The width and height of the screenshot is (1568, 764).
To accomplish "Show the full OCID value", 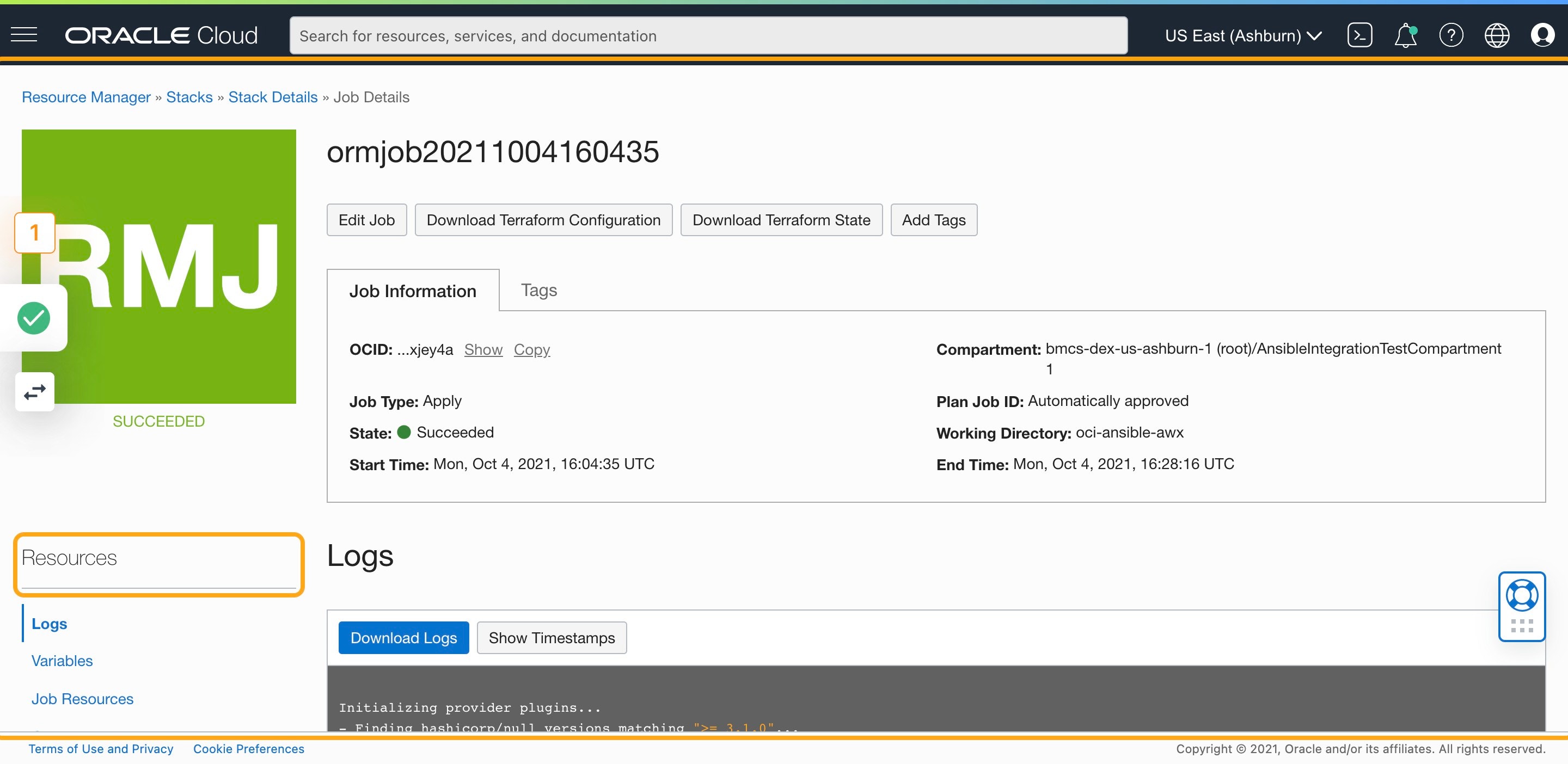I will [483, 350].
